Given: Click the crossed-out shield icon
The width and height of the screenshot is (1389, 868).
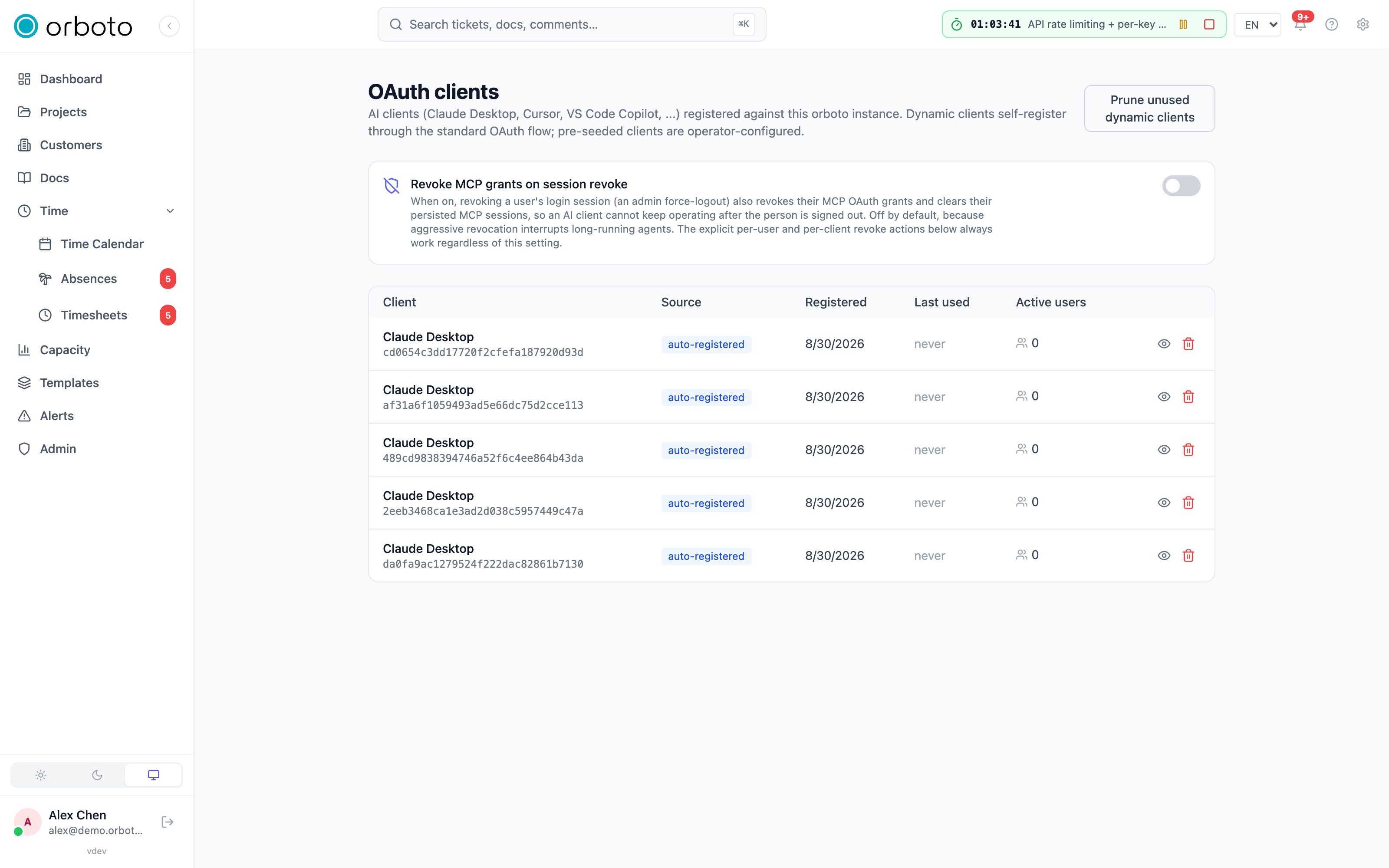Looking at the screenshot, I should [x=392, y=185].
